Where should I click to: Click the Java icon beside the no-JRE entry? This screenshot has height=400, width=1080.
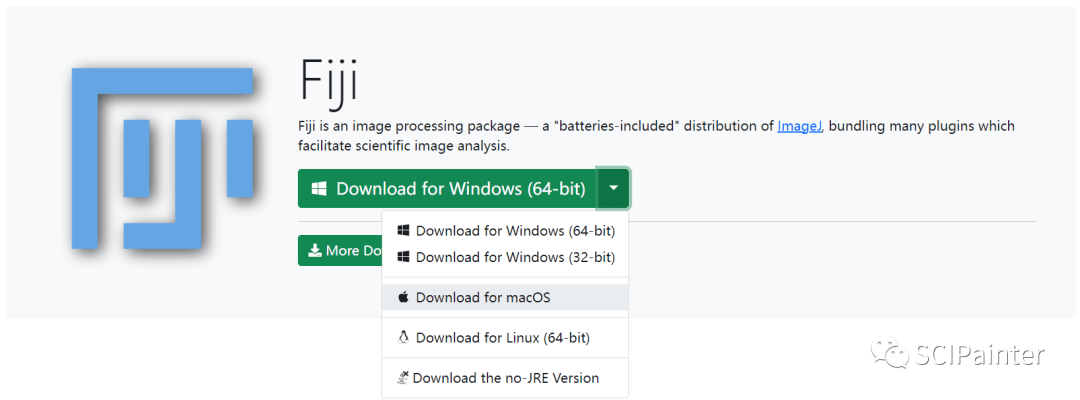pos(402,378)
